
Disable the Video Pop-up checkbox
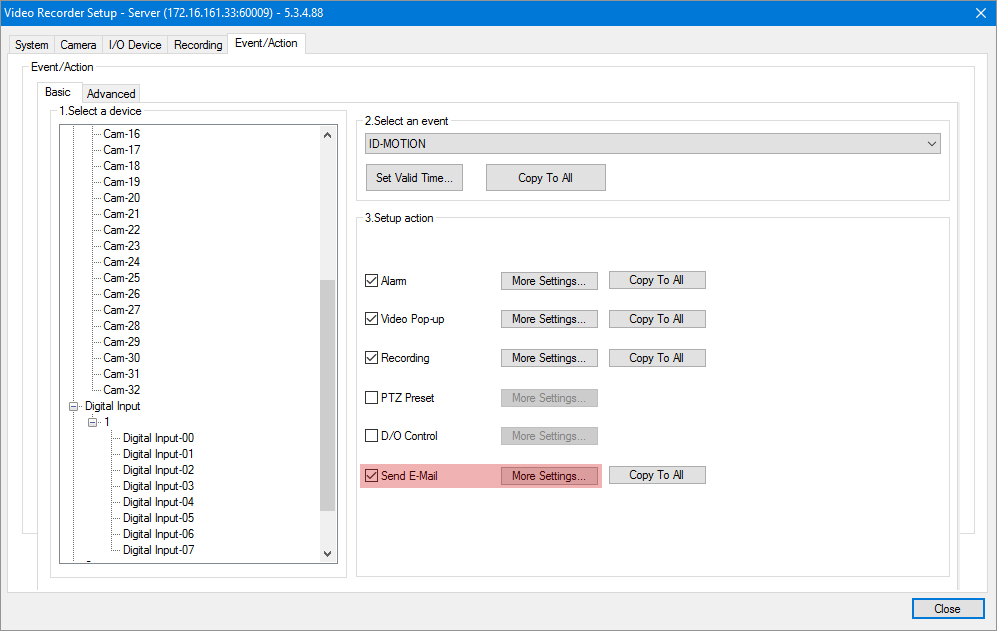[x=372, y=319]
